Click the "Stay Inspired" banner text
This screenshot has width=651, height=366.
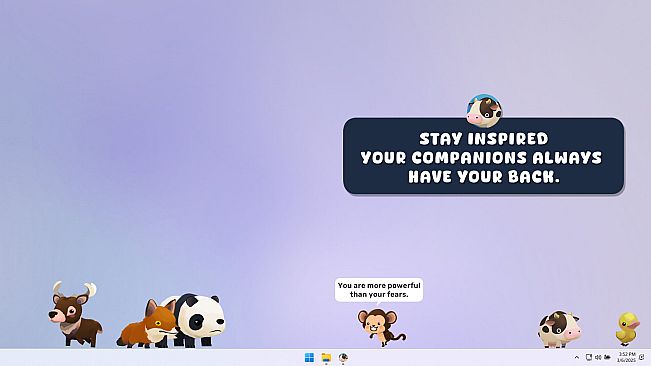pos(484,139)
